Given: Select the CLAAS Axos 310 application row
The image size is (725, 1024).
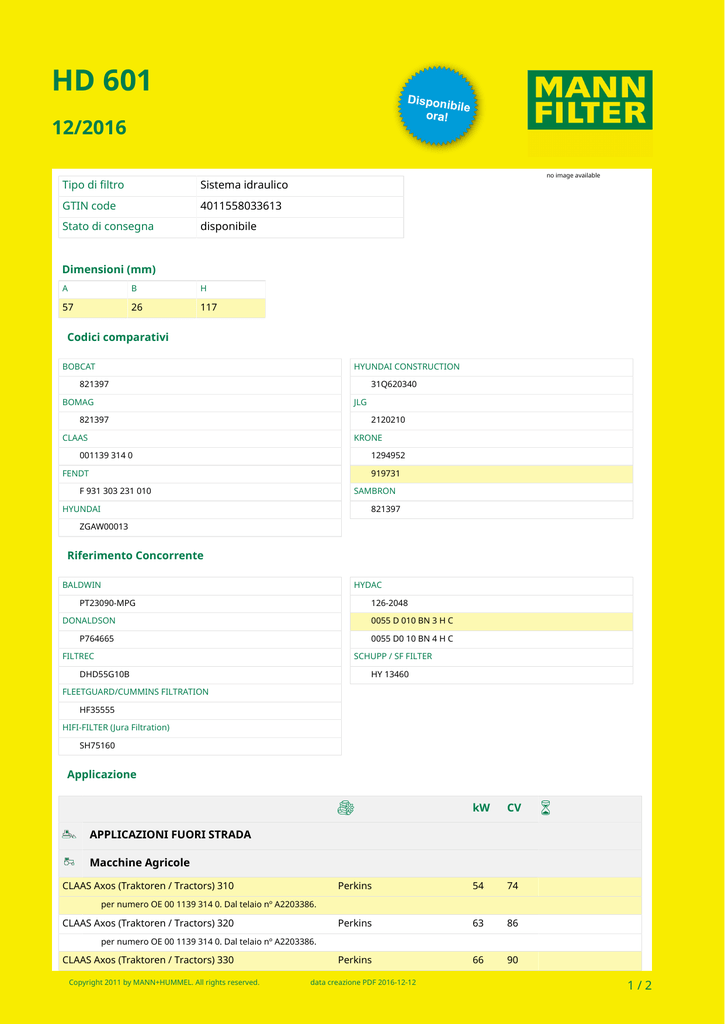Looking at the screenshot, I should click(x=350, y=886).
